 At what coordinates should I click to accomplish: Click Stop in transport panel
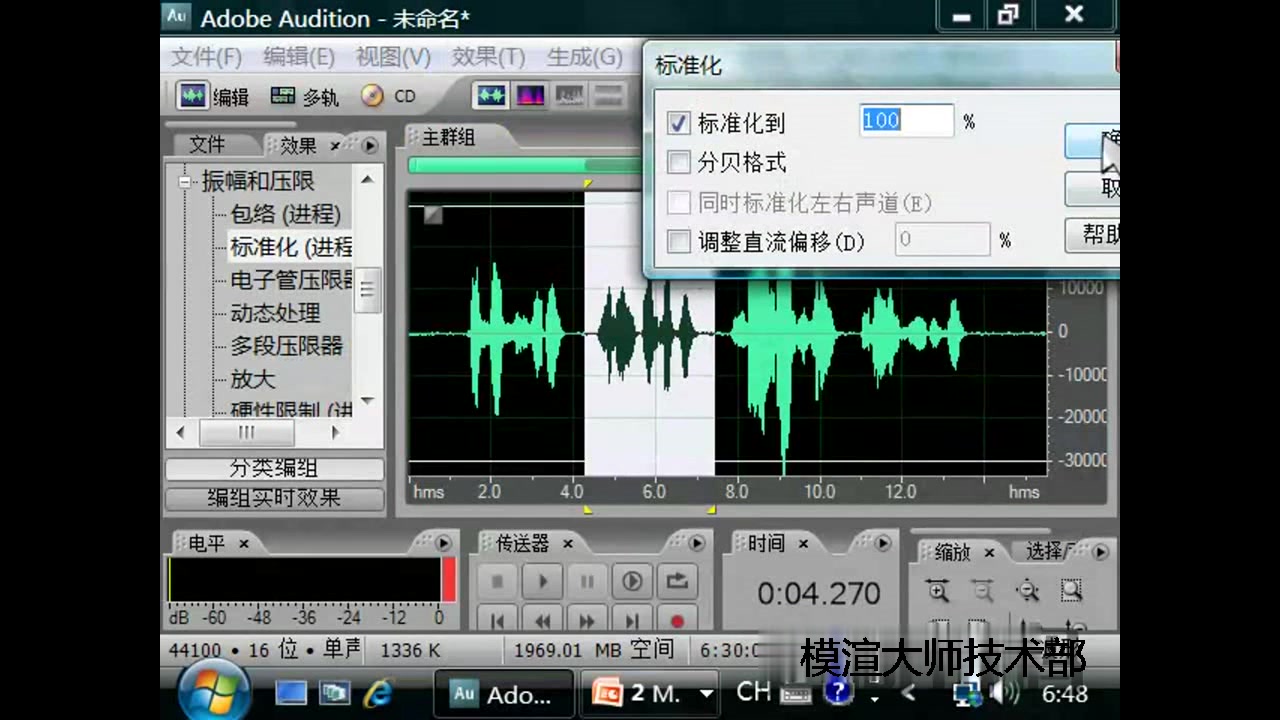coord(498,581)
